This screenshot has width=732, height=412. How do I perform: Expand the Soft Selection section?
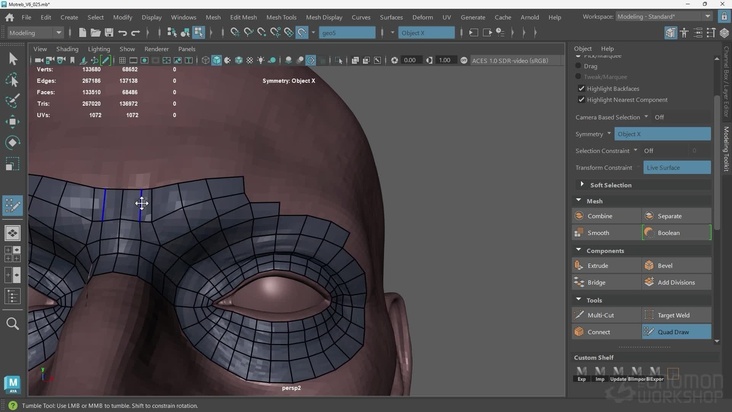(582, 185)
